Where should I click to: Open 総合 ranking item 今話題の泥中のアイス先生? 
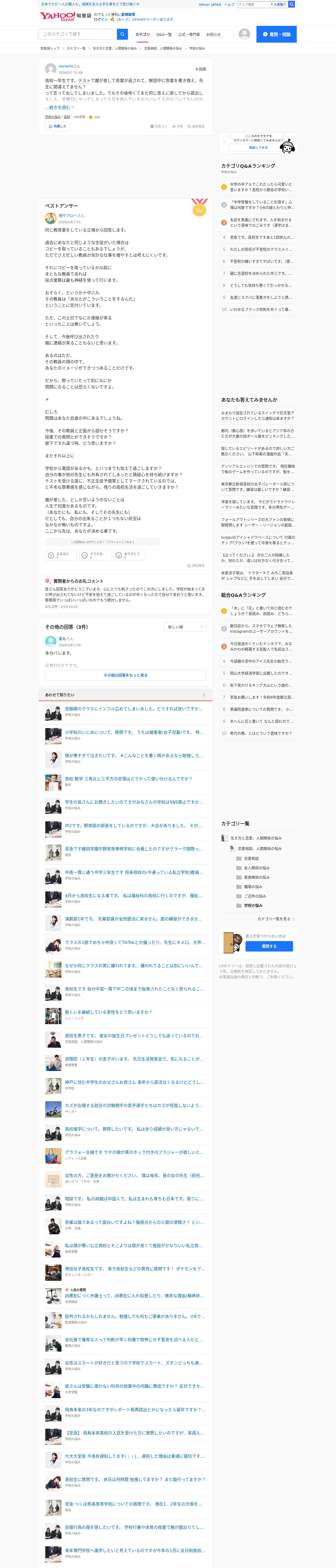[x=261, y=661]
